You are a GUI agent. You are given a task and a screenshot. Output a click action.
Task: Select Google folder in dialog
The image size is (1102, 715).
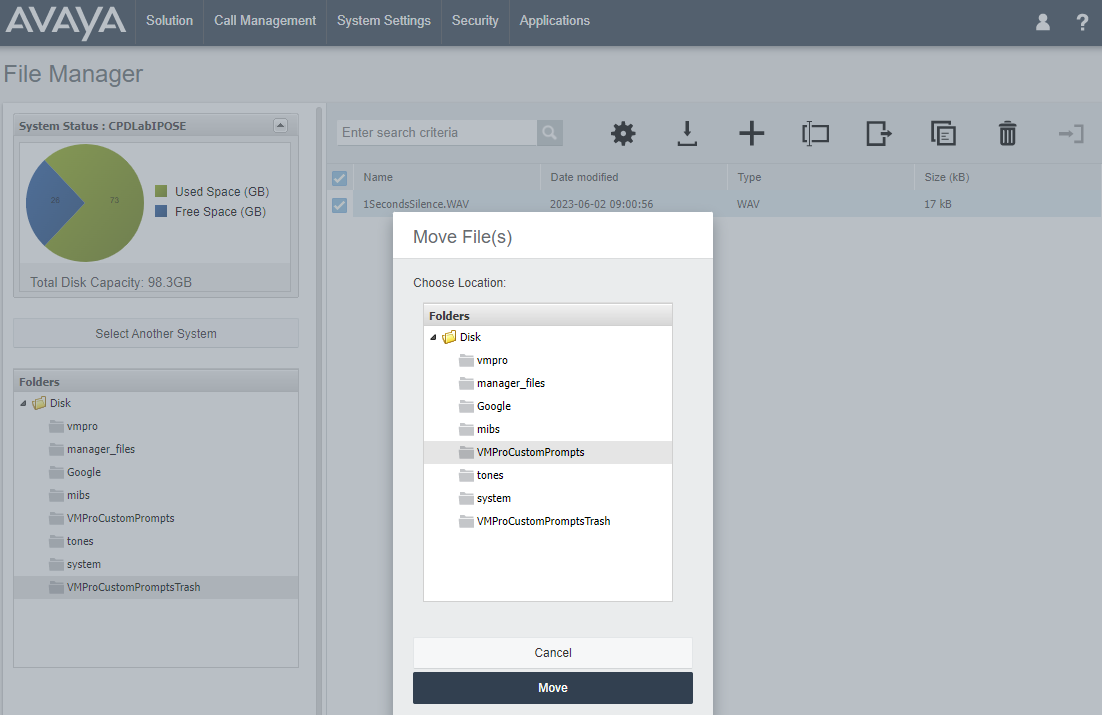(x=548, y=406)
